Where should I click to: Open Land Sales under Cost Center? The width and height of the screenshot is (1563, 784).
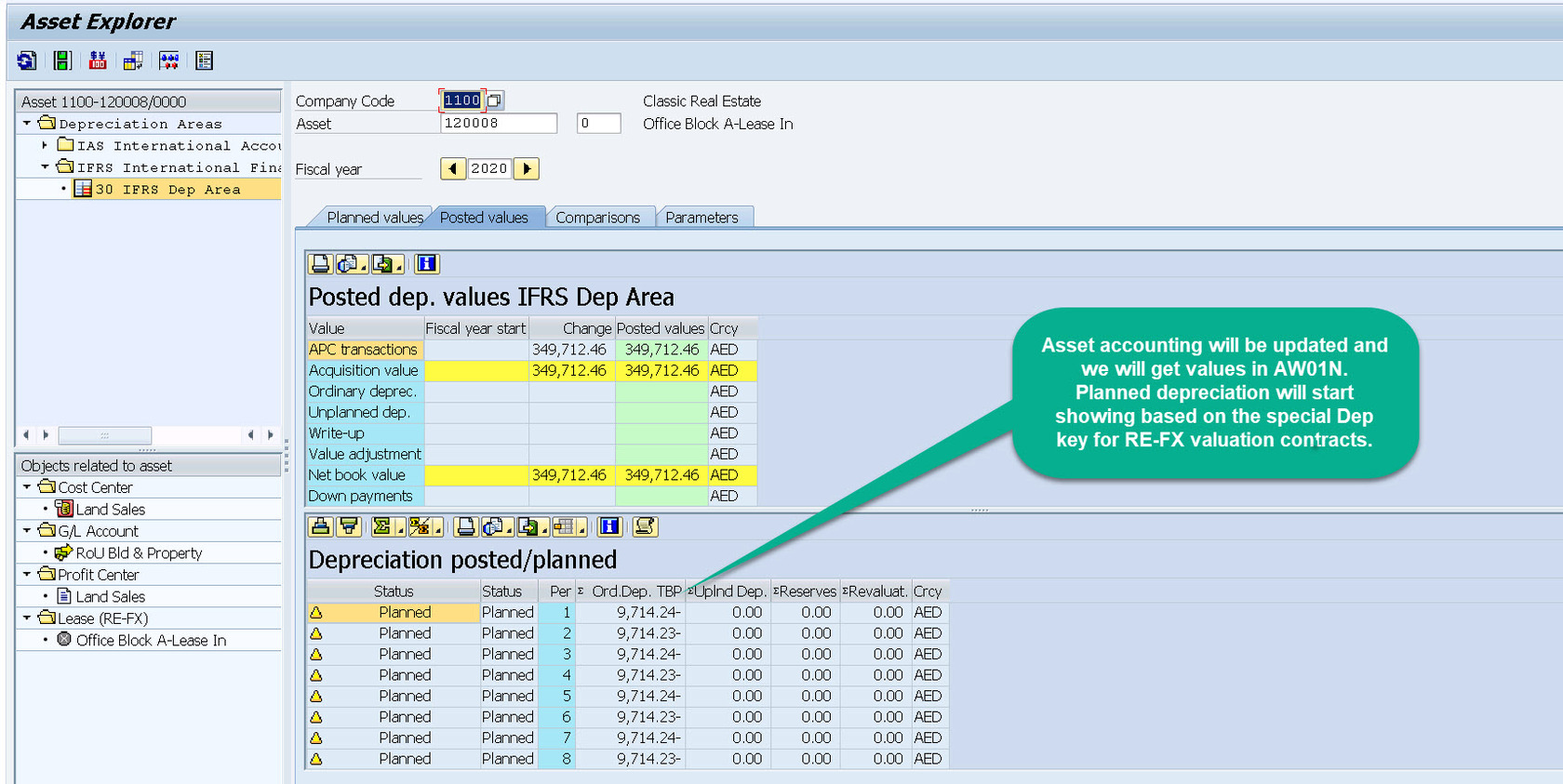110,509
